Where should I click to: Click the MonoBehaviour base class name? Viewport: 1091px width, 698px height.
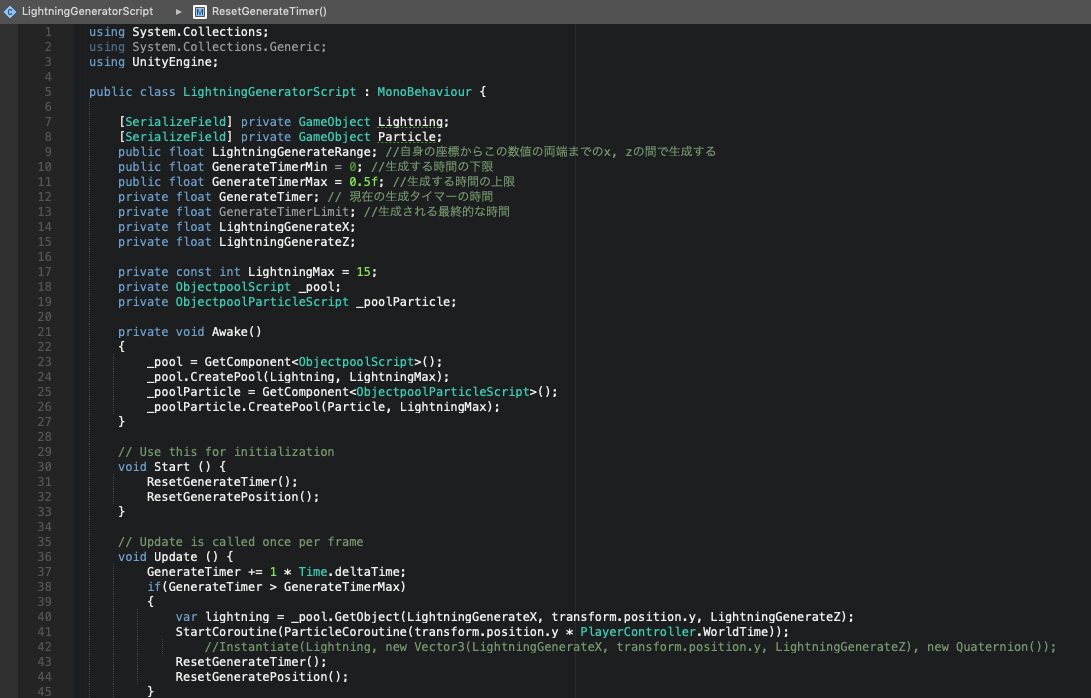coord(424,92)
